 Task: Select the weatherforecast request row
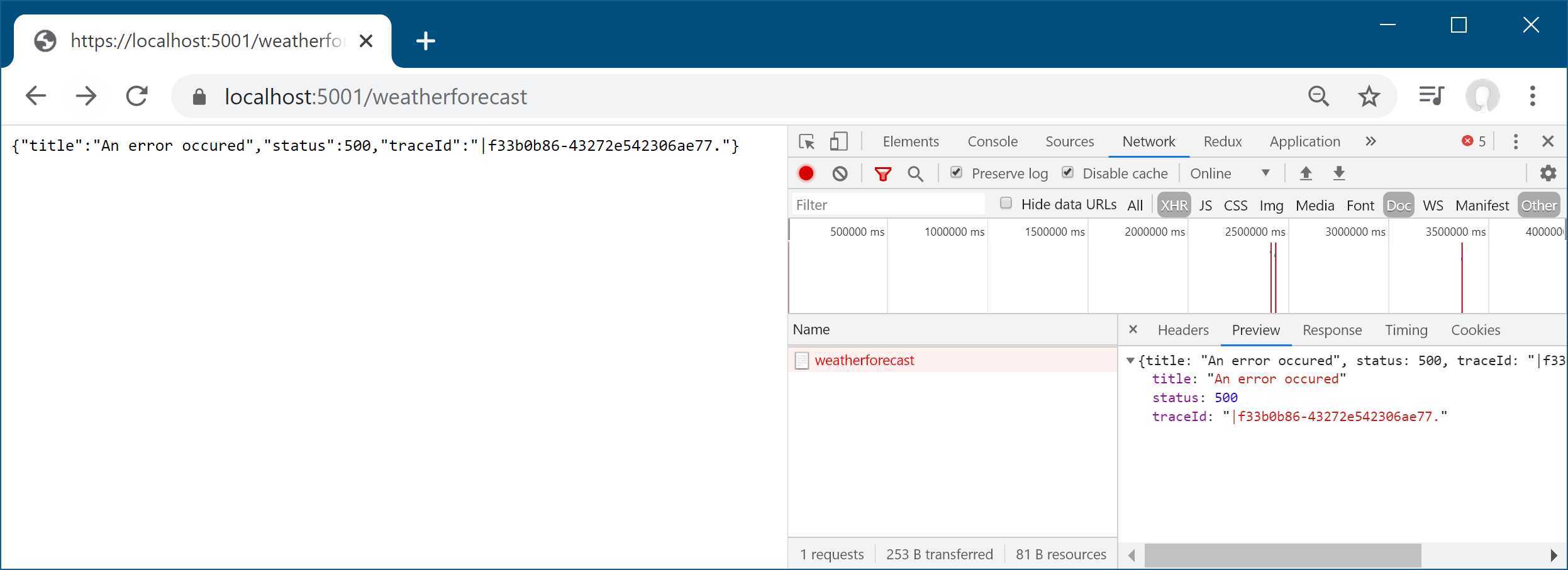point(952,360)
